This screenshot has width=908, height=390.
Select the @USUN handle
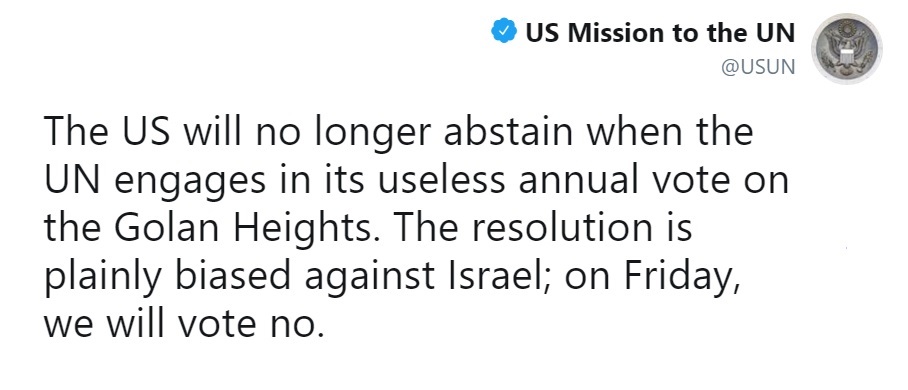click(x=758, y=67)
